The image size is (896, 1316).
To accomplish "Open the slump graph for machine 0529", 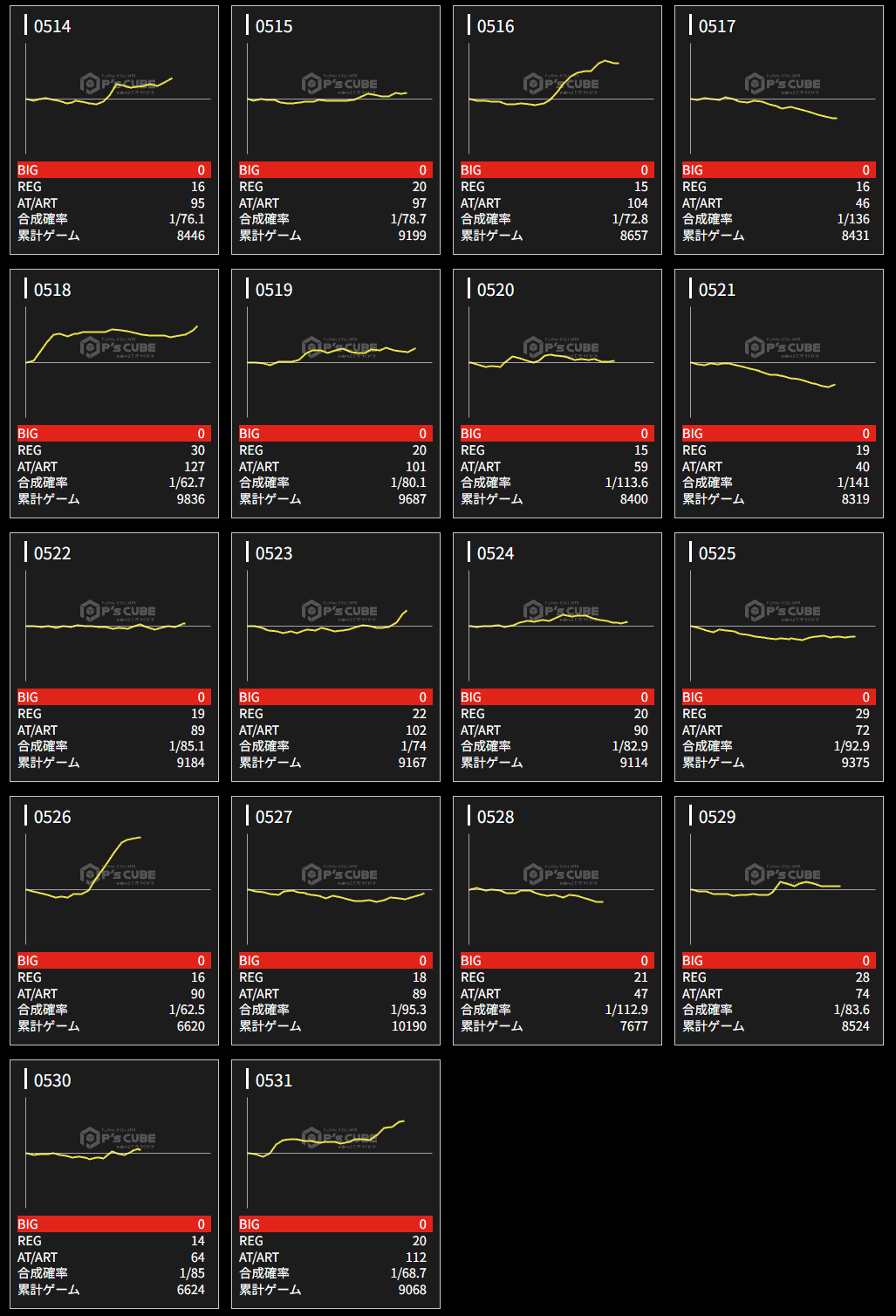I will coord(783,889).
